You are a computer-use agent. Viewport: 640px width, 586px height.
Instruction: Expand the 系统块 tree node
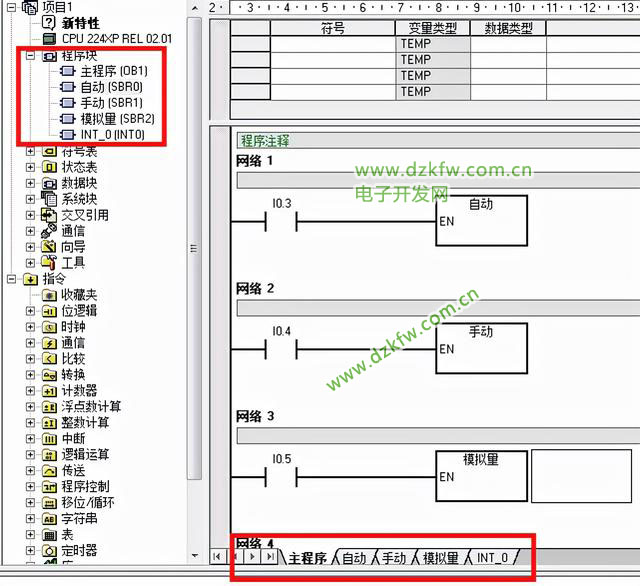(x=30, y=199)
